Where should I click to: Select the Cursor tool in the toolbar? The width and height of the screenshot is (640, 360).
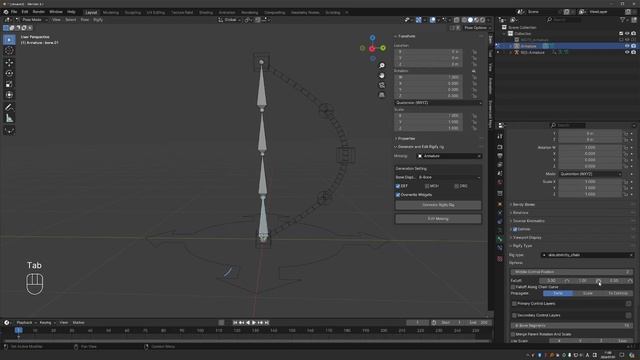(x=9, y=51)
